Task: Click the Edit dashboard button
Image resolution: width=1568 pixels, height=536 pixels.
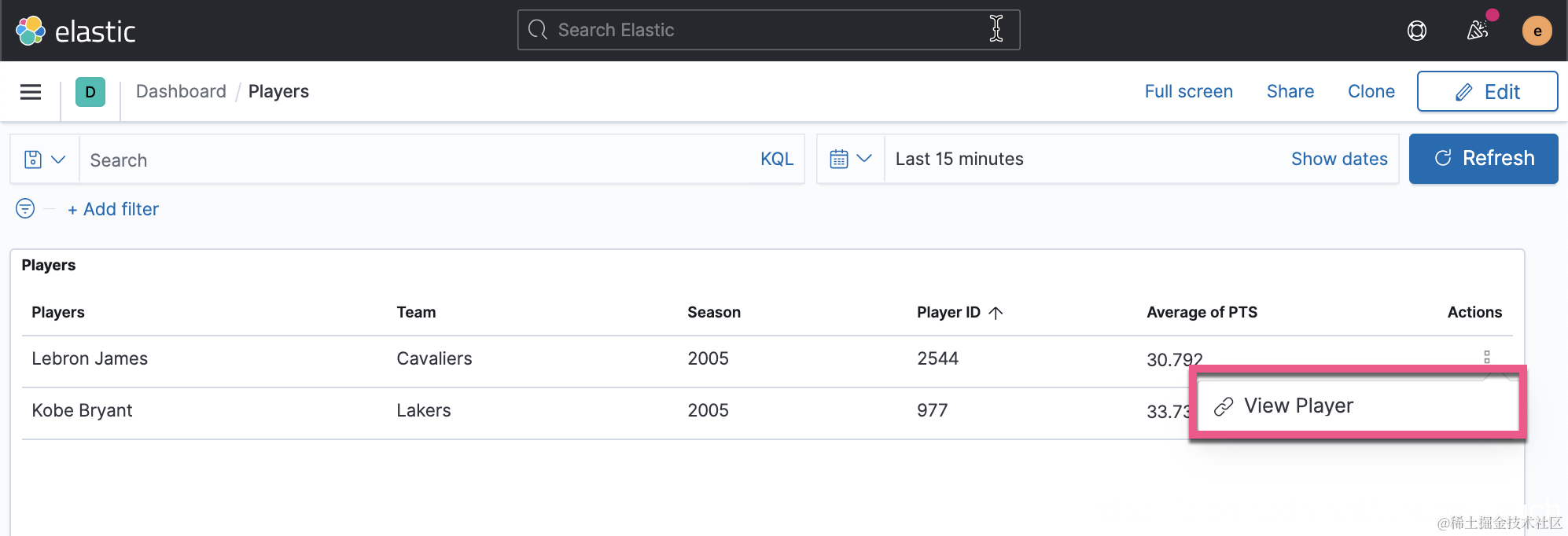Action: 1486,92
